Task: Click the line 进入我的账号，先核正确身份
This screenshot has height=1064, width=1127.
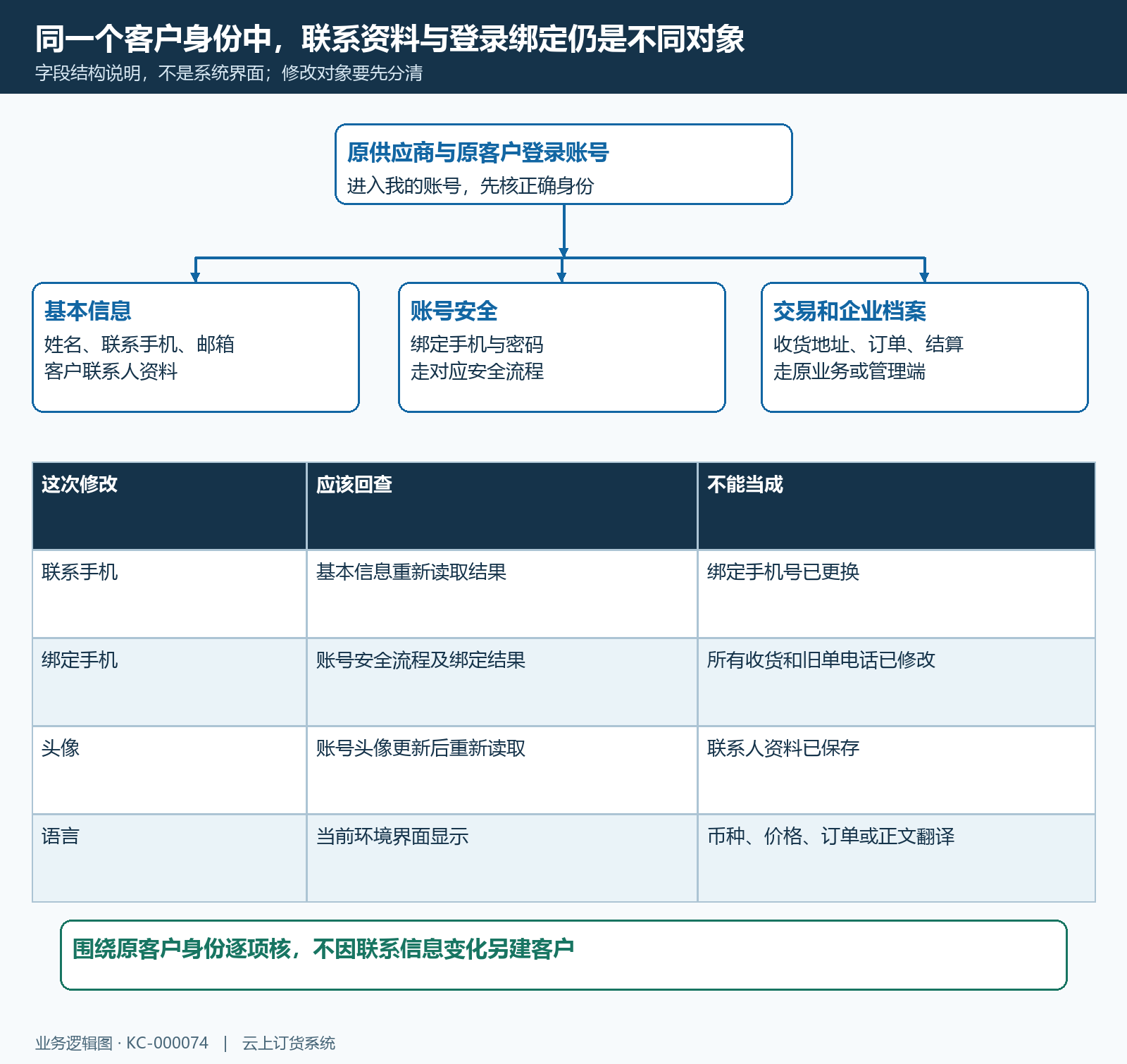Action: pos(471,186)
